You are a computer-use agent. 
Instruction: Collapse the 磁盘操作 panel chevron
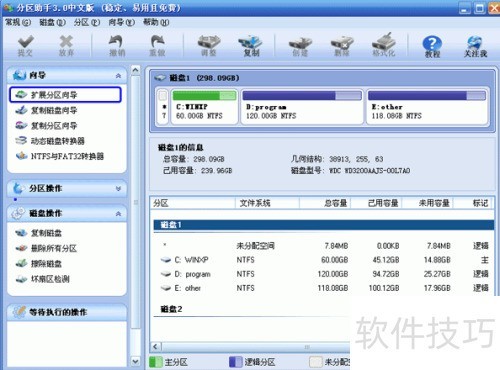pos(118,214)
